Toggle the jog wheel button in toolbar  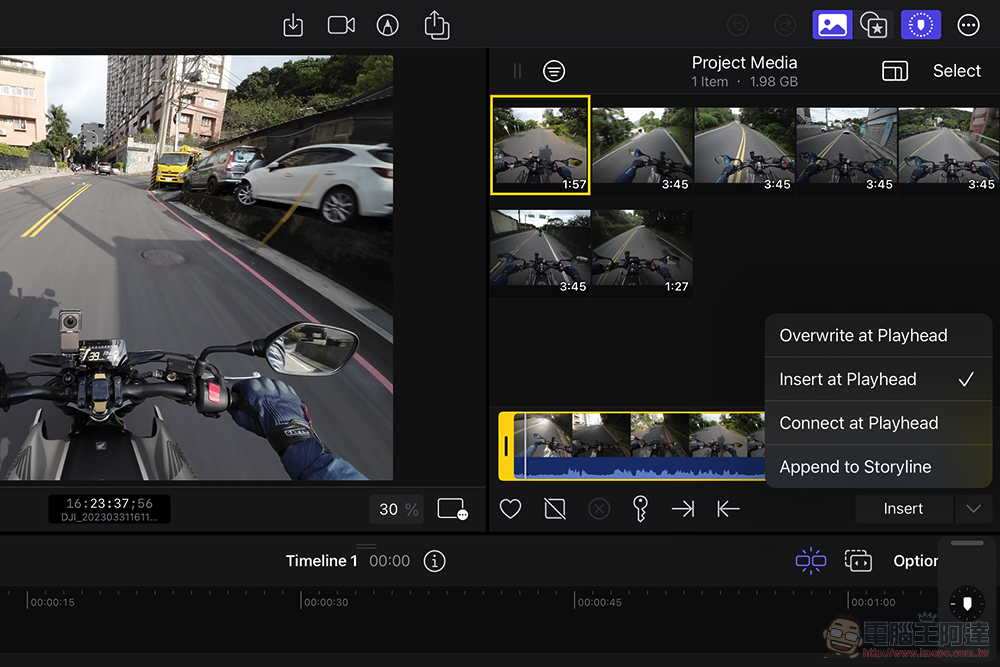pyautogui.click(x=920, y=26)
